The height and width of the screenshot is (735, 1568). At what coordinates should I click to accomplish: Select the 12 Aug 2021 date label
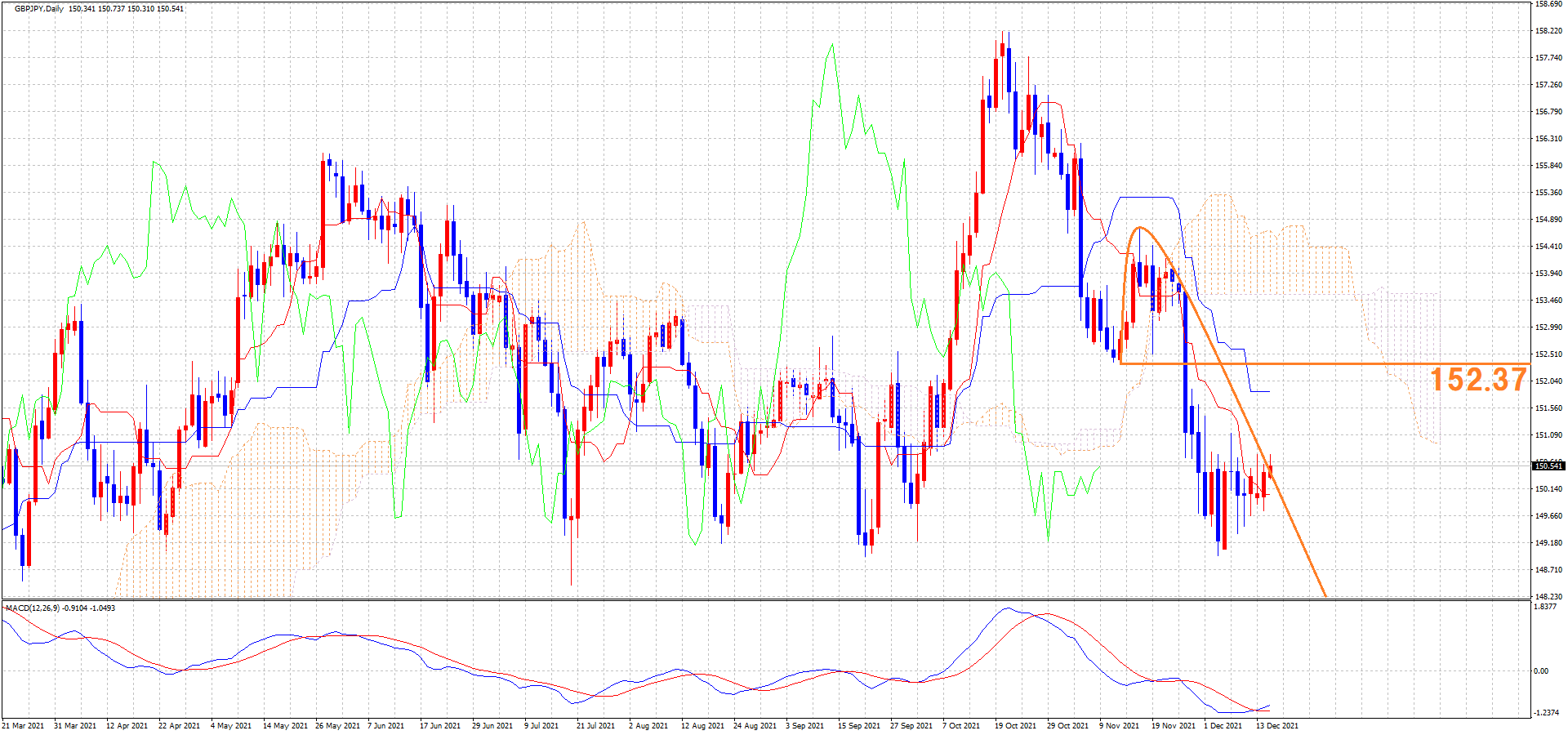[702, 726]
